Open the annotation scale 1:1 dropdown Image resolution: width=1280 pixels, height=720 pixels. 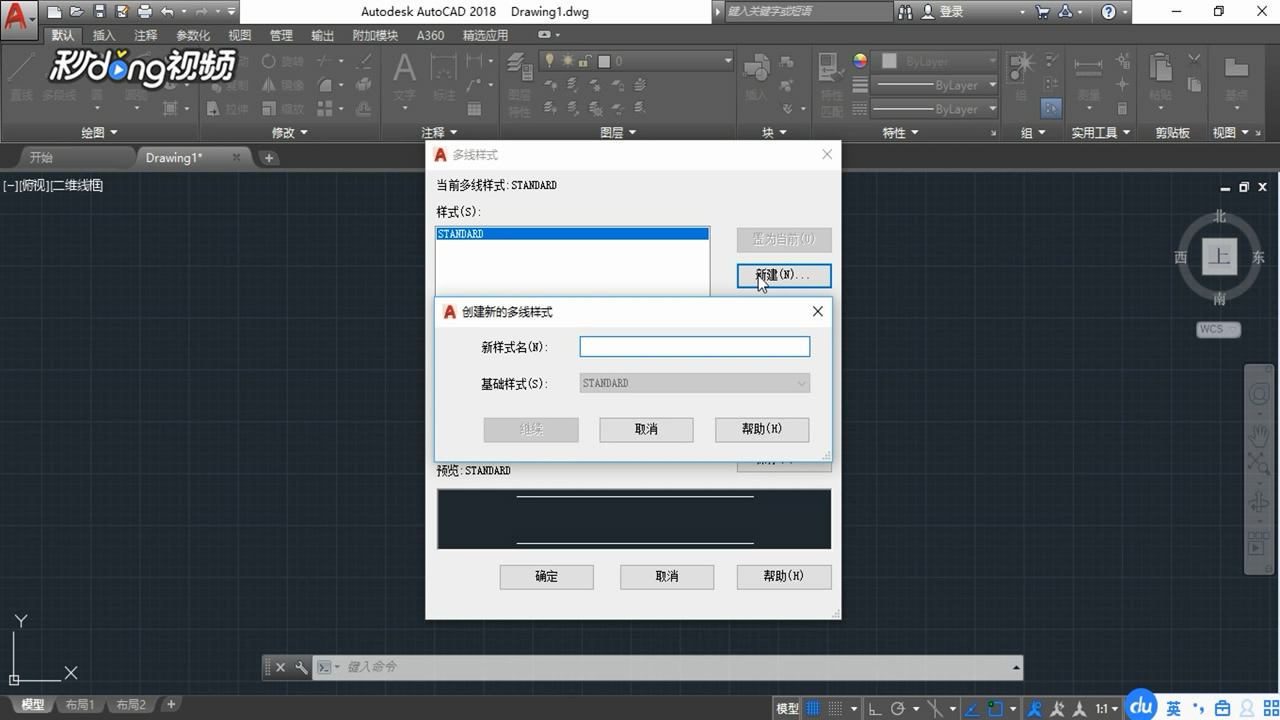point(1106,708)
